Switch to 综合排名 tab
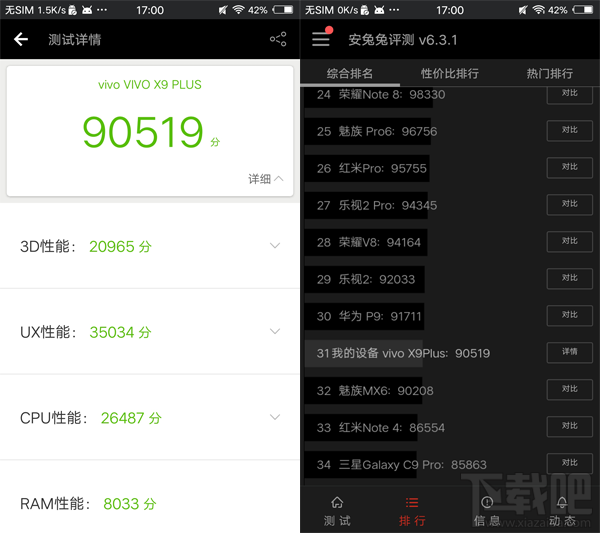The image size is (600, 533). pos(350,73)
